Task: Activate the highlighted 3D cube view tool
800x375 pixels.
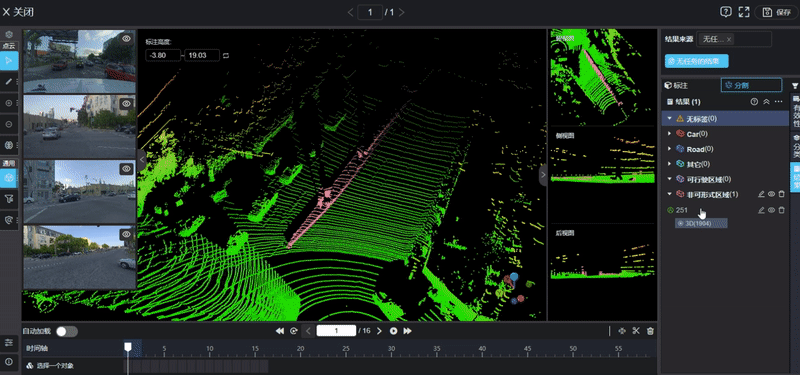Action: [x=9, y=178]
